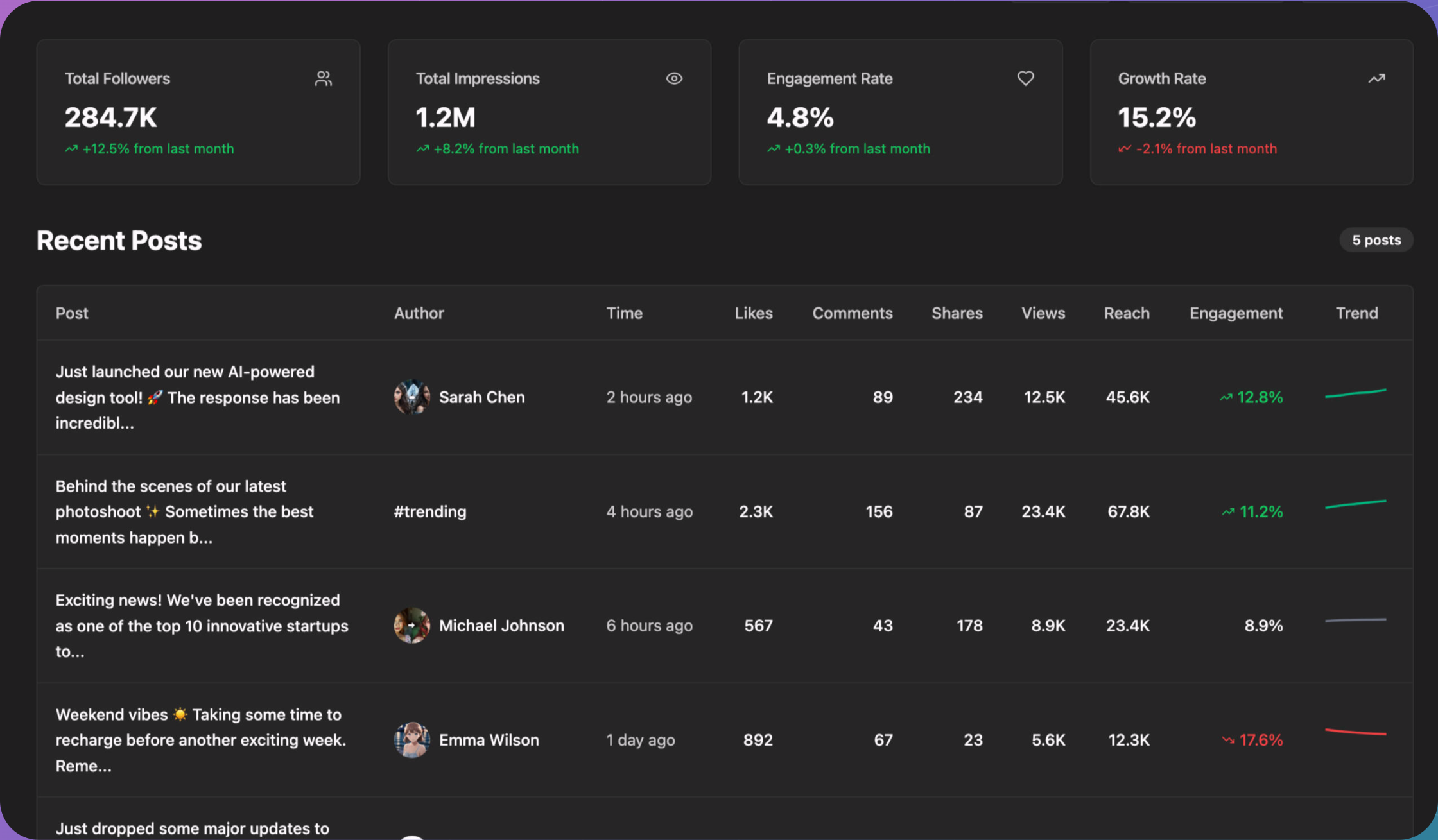Click the 1.2M impressions value
Viewport: 1438px width, 840px height.
click(446, 117)
